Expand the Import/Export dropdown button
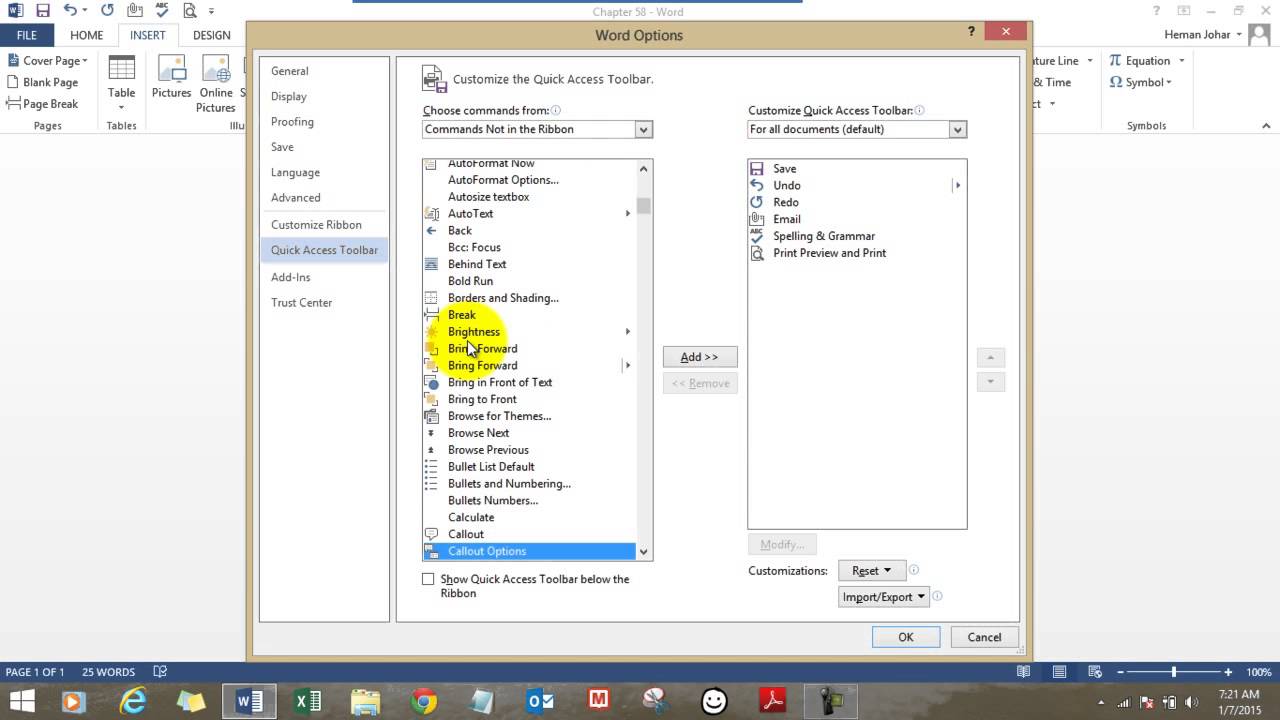 [884, 597]
